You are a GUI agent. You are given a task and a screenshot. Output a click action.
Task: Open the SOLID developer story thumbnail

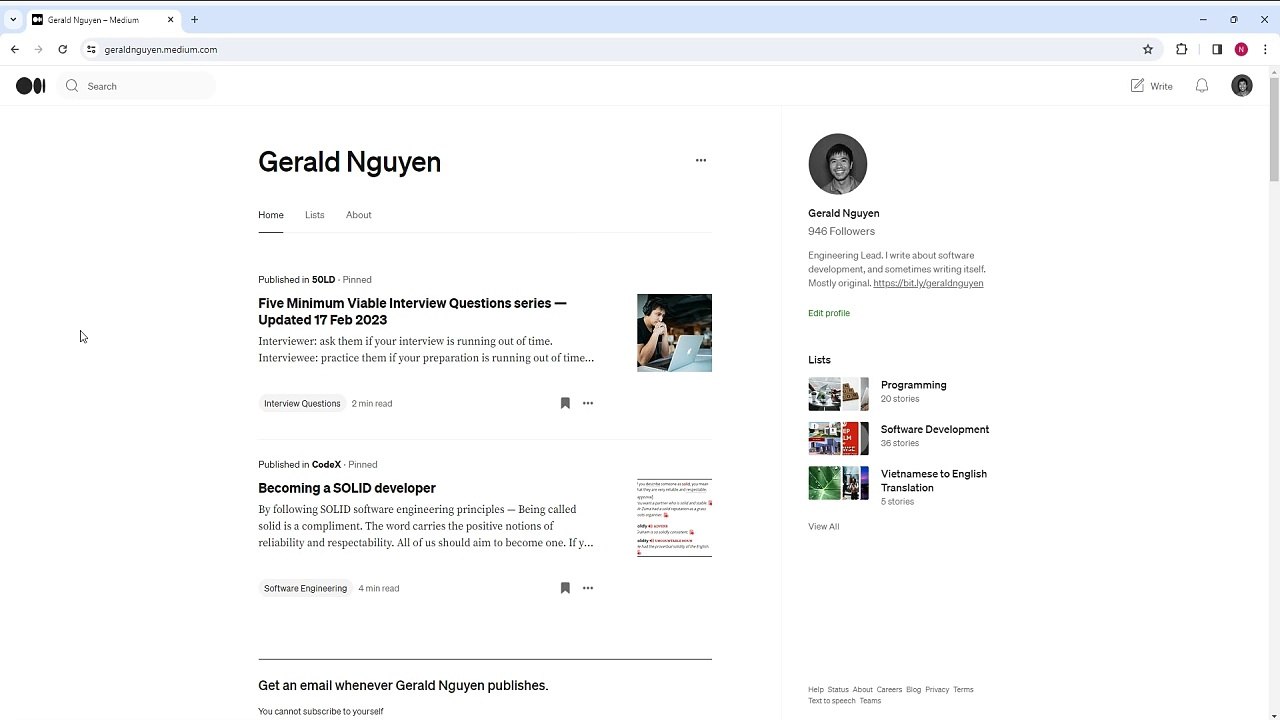tap(674, 518)
